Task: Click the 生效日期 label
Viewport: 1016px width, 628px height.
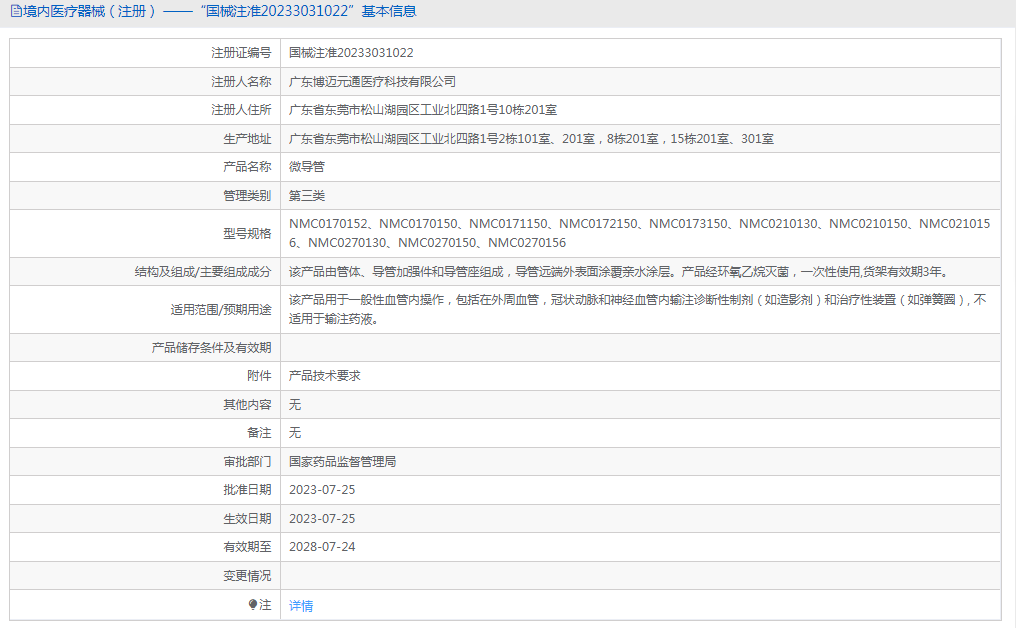Action: [x=247, y=519]
